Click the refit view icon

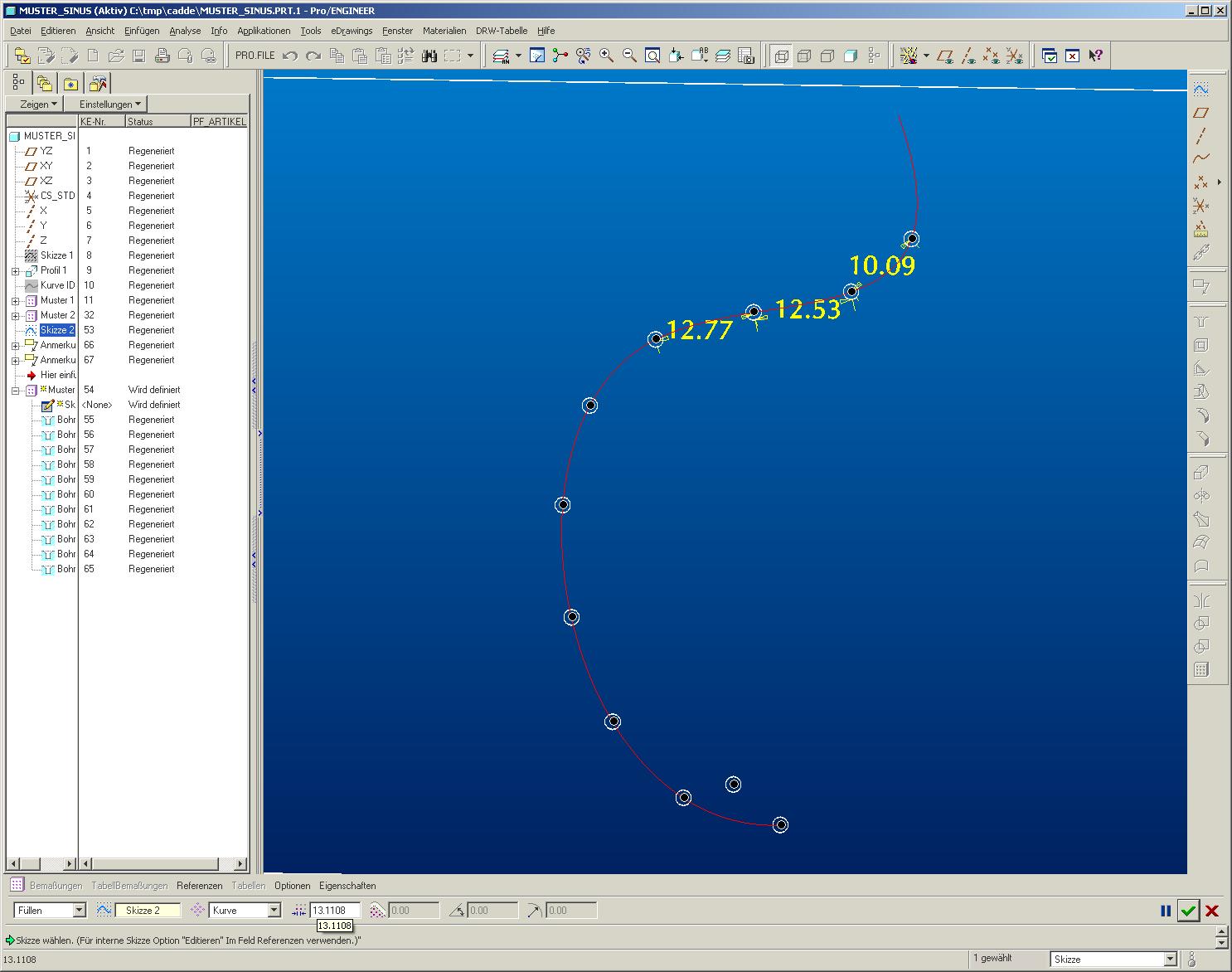point(652,56)
